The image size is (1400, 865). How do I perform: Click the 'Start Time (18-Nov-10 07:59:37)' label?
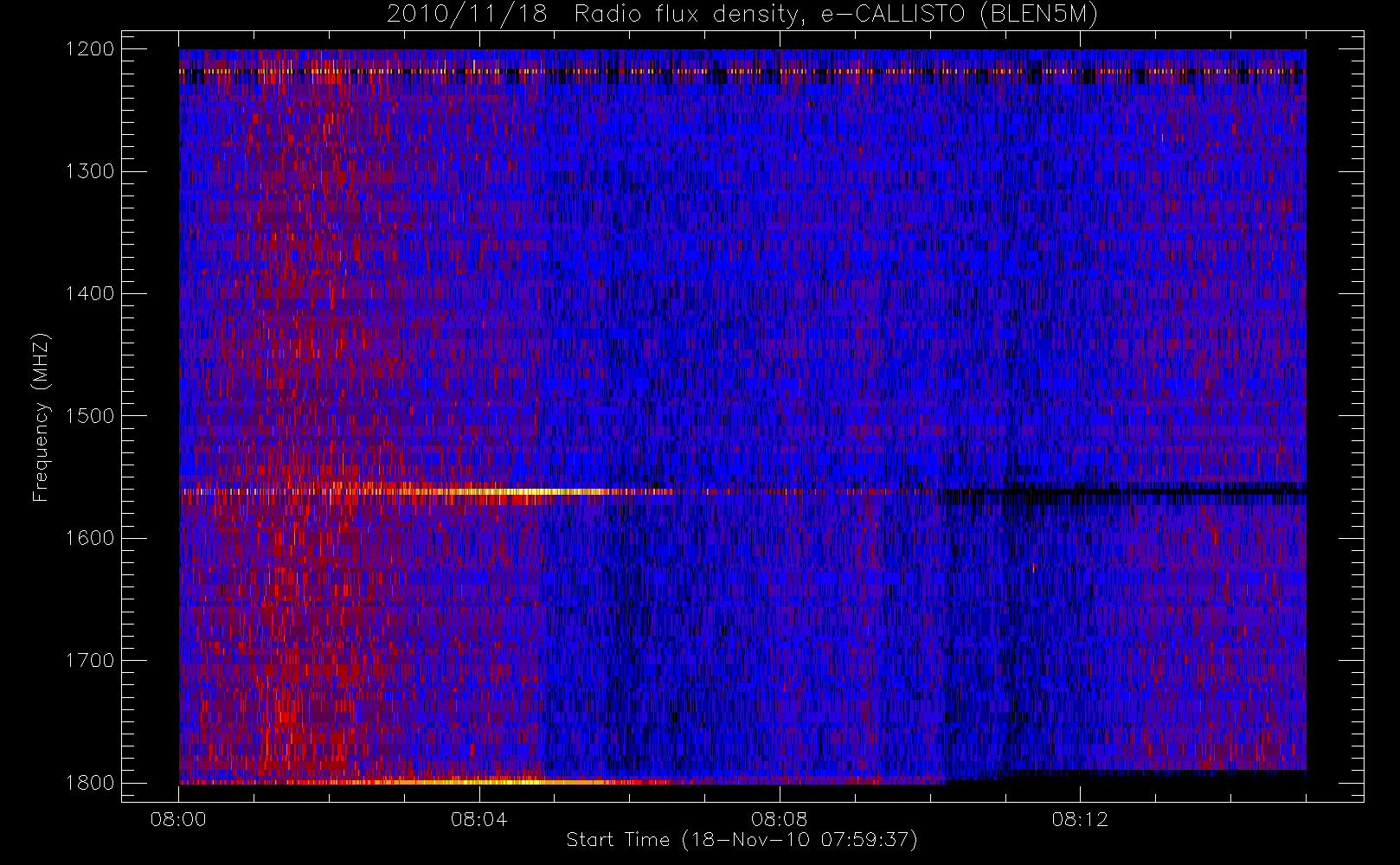[742, 840]
